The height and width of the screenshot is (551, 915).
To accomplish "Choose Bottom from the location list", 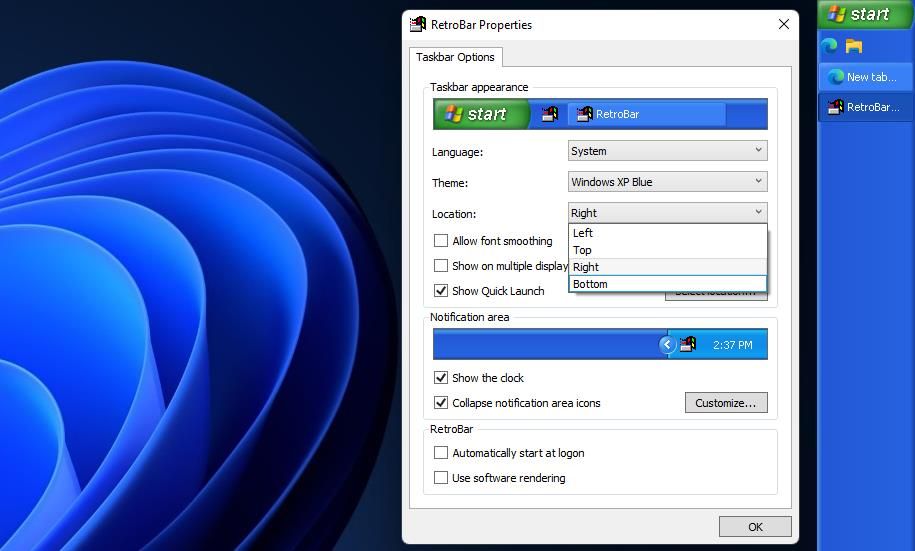I will [x=668, y=284].
